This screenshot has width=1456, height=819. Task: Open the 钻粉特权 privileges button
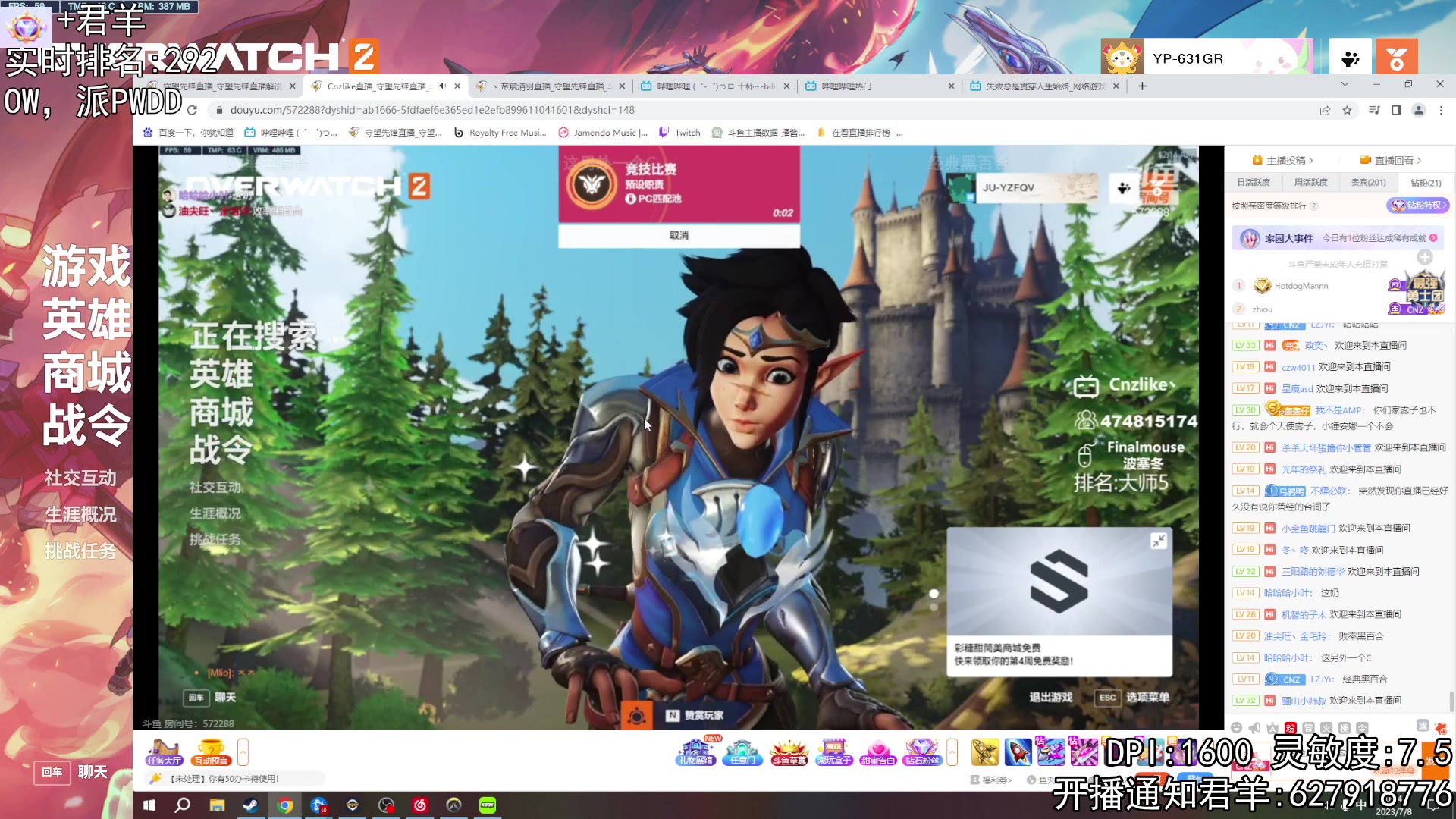pos(1417,205)
